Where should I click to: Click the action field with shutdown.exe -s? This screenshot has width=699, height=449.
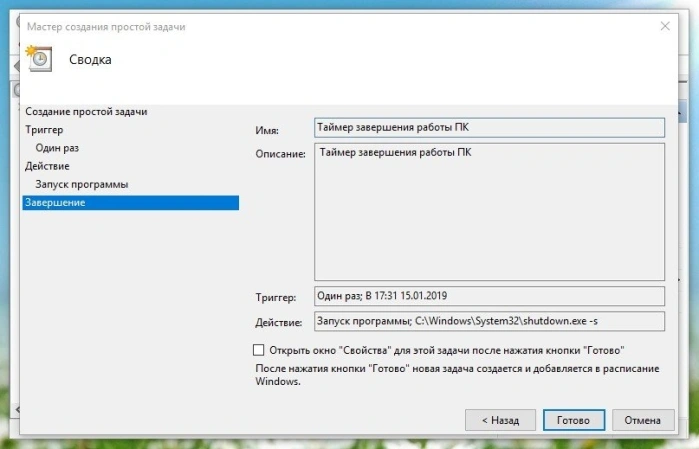(489, 321)
